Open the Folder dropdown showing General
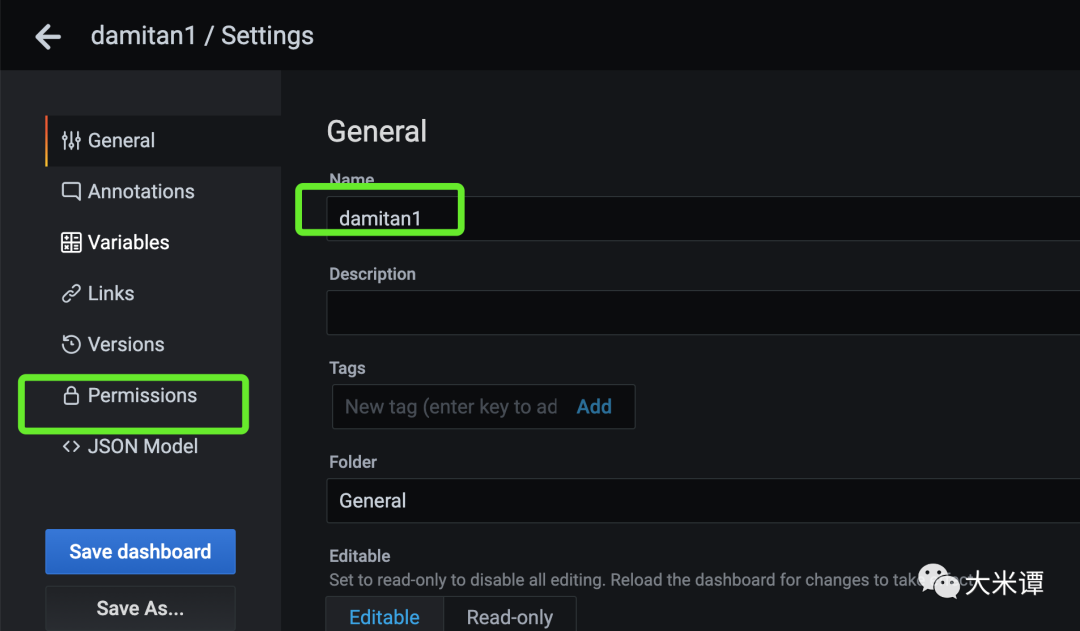Screen dimensions: 1080x631 [700, 500]
